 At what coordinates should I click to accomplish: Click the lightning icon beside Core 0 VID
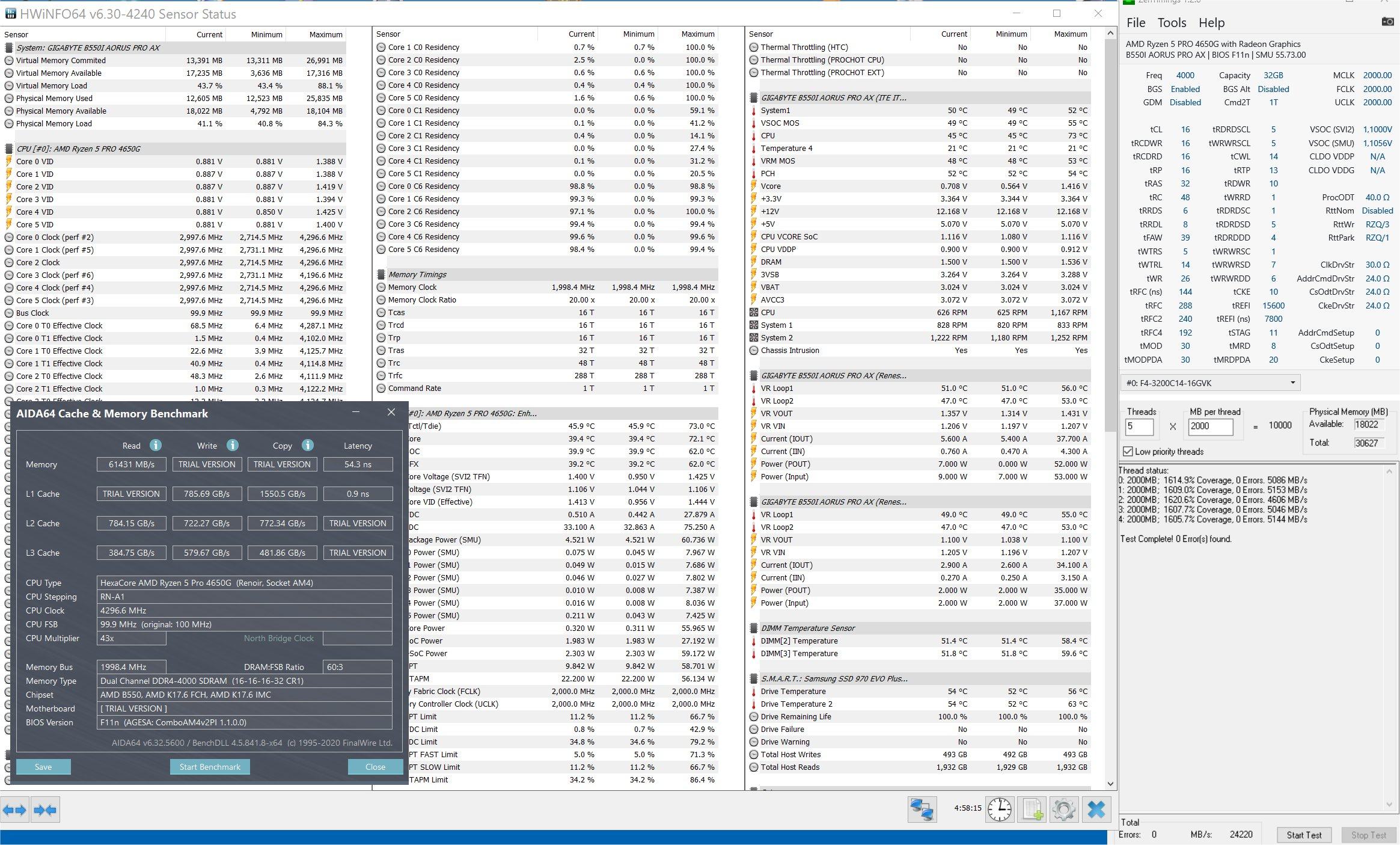[x=9, y=161]
